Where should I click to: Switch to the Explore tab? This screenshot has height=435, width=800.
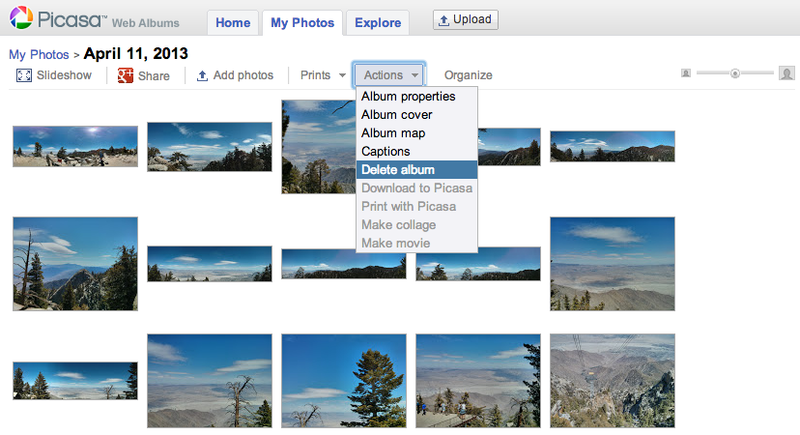pyautogui.click(x=379, y=23)
